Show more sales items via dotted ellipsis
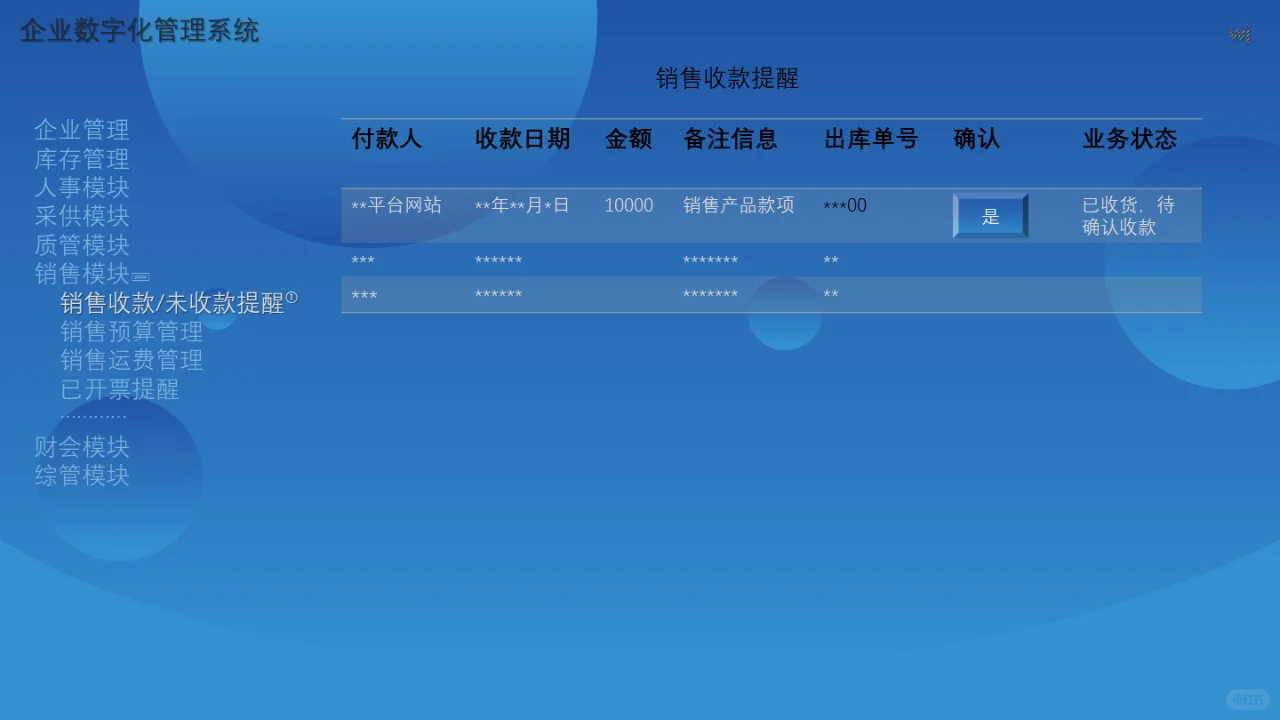Image resolution: width=1280 pixels, height=720 pixels. 93,416
